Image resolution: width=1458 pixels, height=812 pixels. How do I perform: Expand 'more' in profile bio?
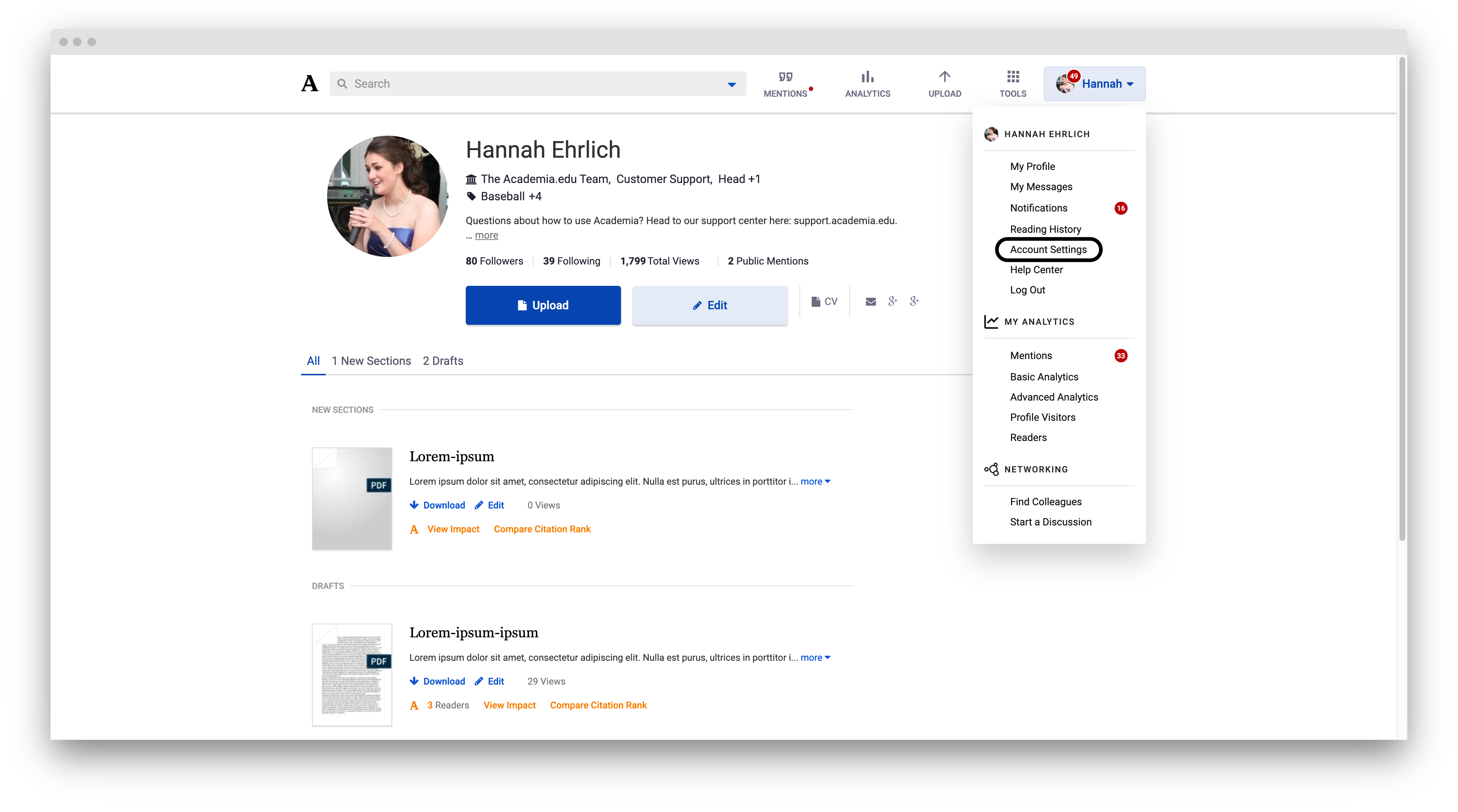pyautogui.click(x=486, y=235)
